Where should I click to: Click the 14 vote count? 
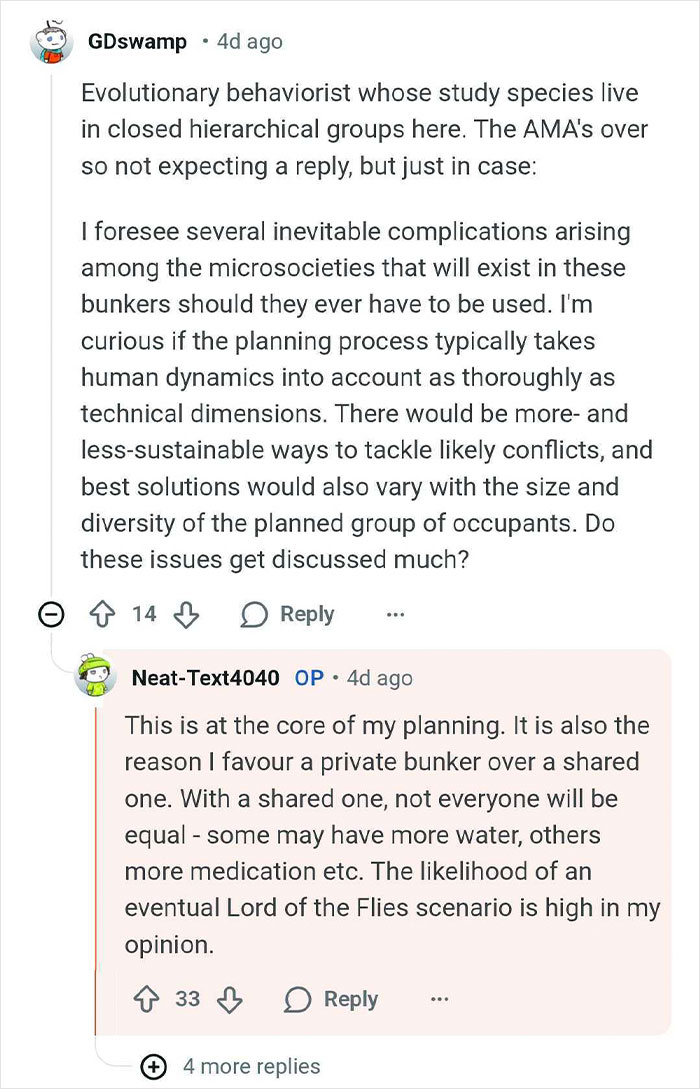[145, 614]
